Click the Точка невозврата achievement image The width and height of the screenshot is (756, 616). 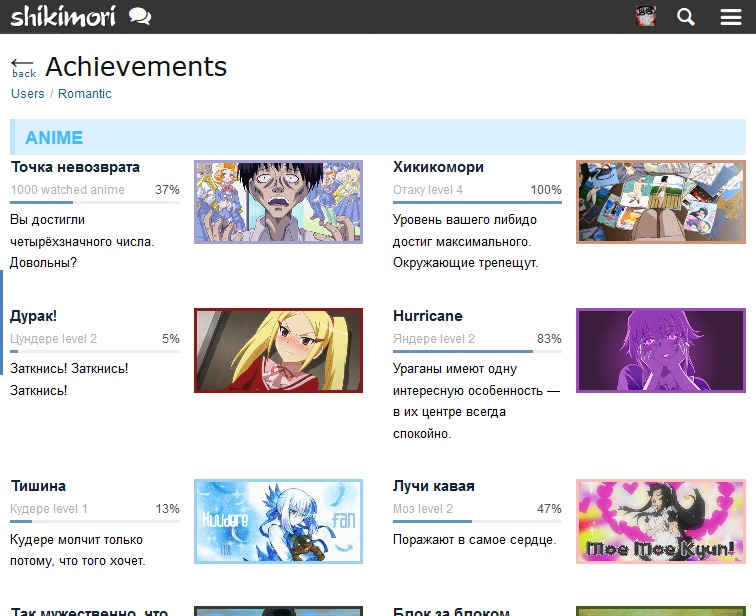point(278,202)
